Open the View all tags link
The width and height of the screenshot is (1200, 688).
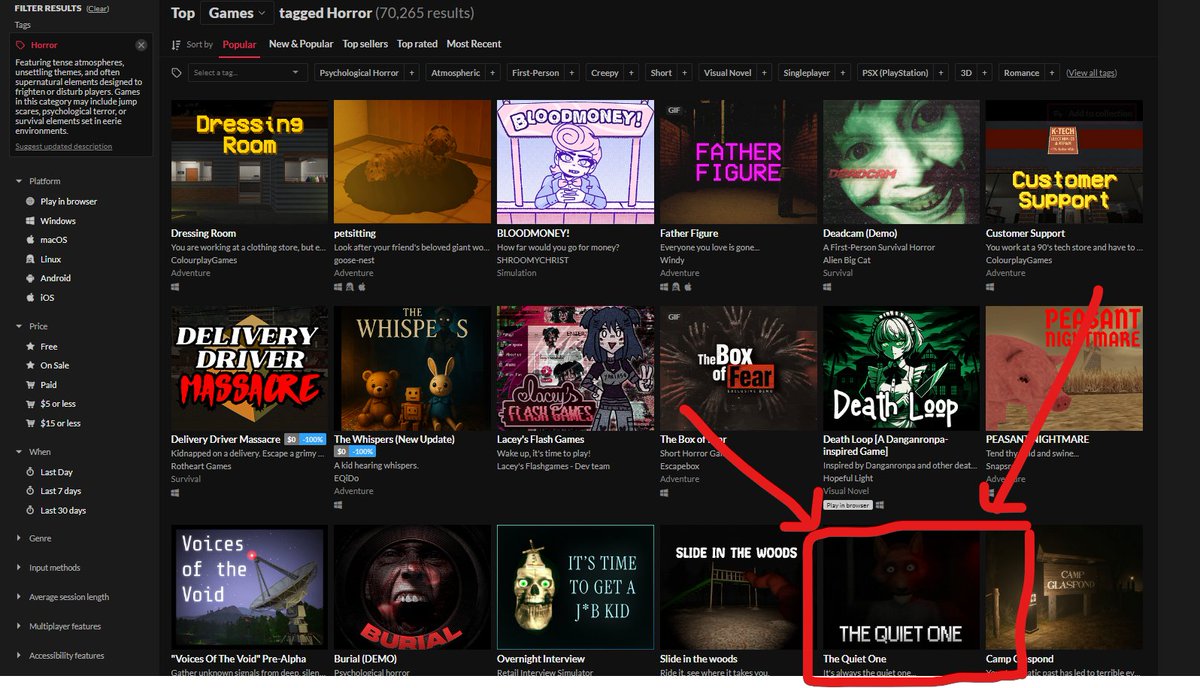[1091, 73]
